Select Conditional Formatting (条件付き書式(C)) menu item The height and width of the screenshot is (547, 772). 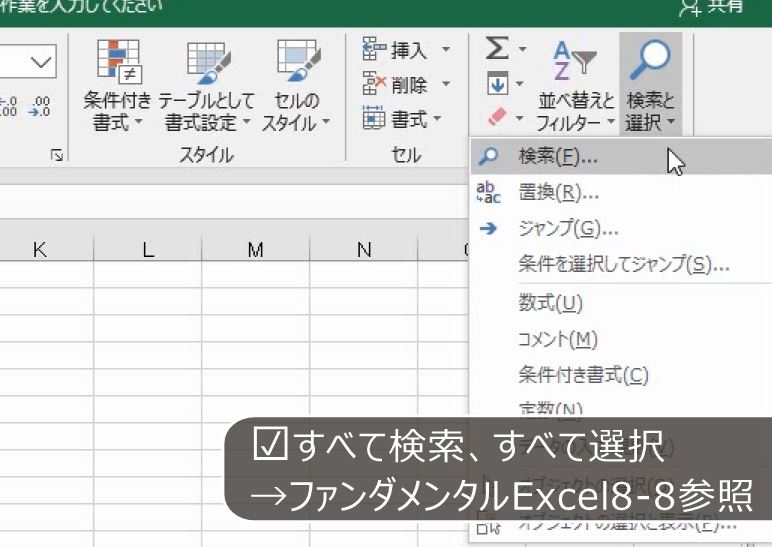coord(621,376)
